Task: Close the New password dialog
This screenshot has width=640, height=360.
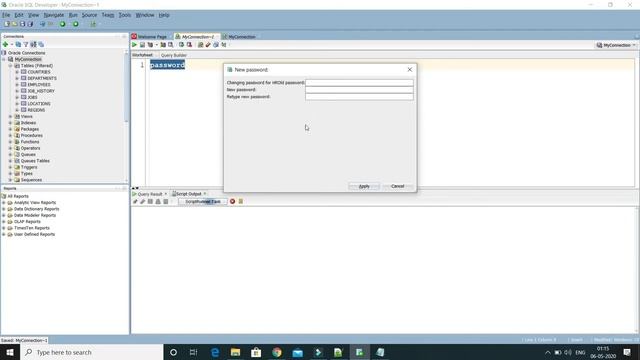Action: click(410, 70)
